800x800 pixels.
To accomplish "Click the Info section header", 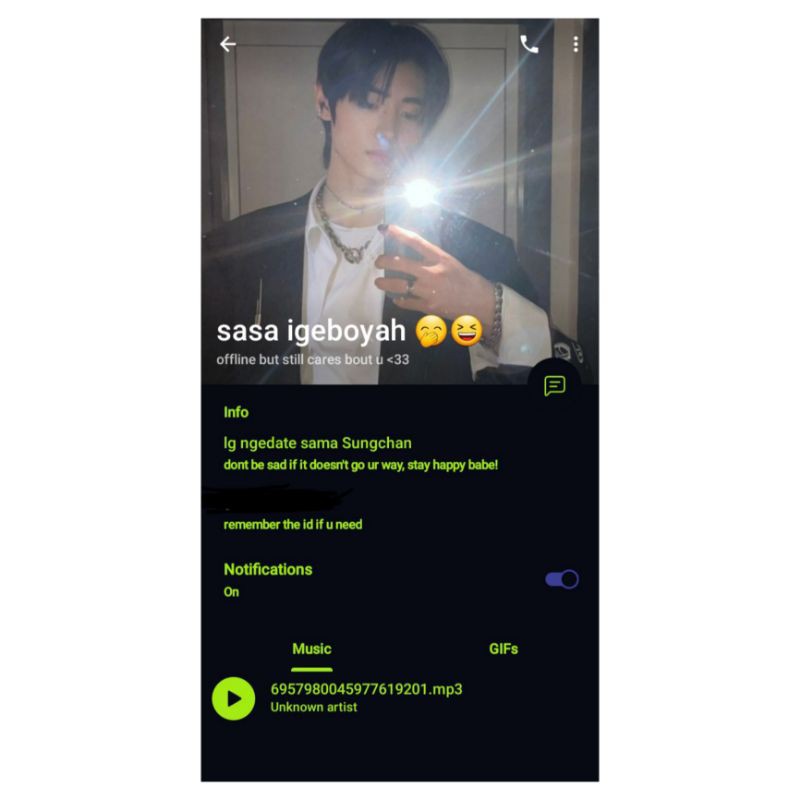I will click(236, 412).
